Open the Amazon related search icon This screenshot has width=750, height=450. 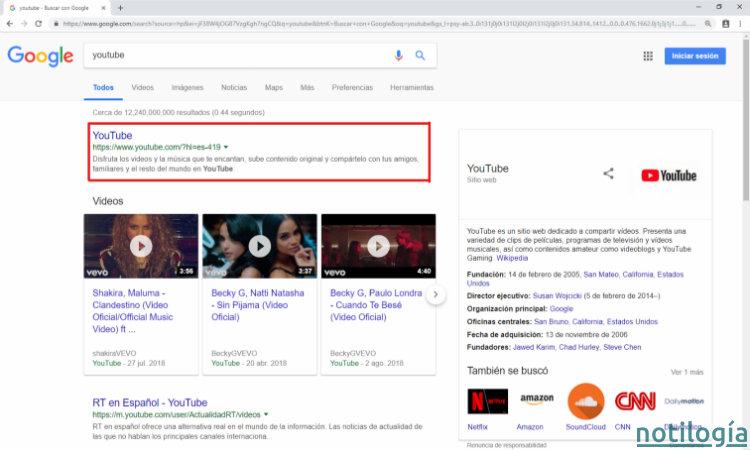[537, 399]
